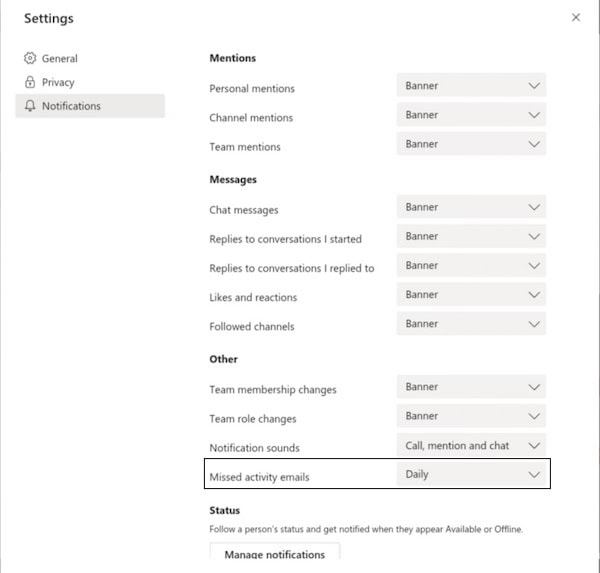Change the Chat messages notification setting

471,207
